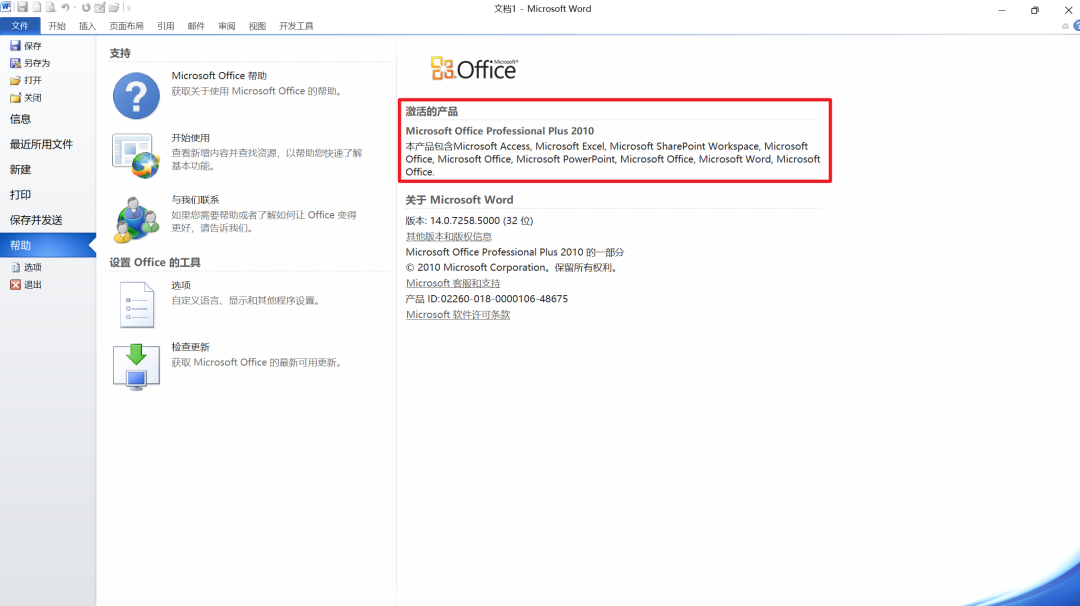Image resolution: width=1080 pixels, height=606 pixels.
Task: Switch to the 开始 ribbon tab
Action: click(x=57, y=26)
